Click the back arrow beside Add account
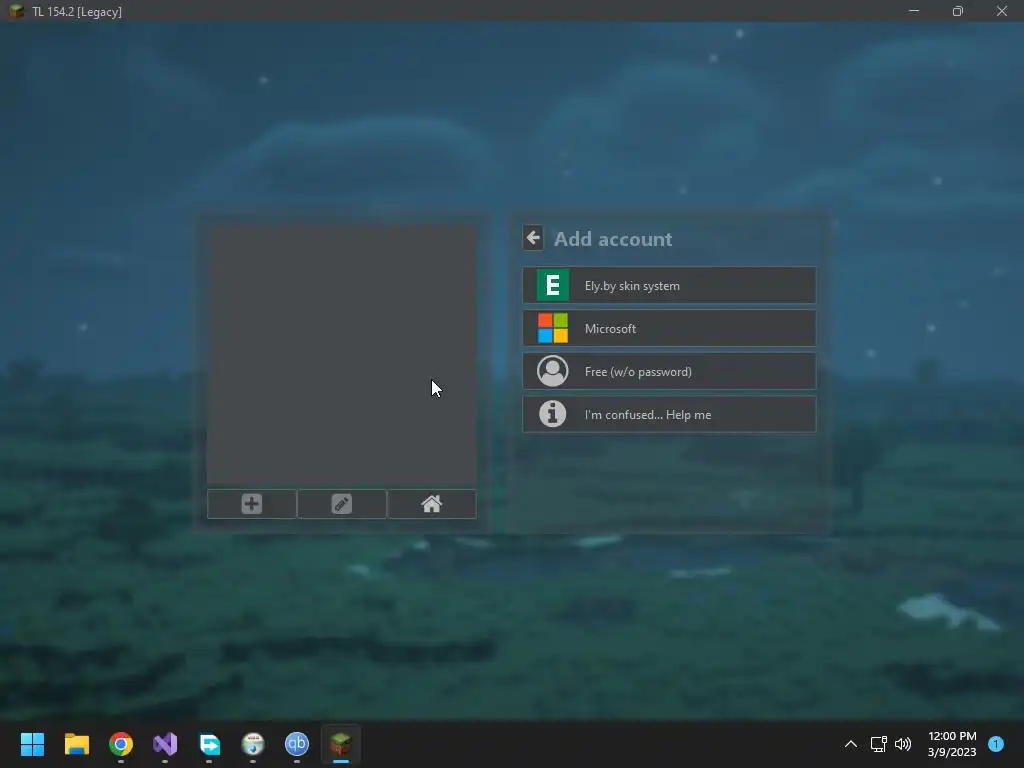The height and width of the screenshot is (768, 1024). click(533, 238)
